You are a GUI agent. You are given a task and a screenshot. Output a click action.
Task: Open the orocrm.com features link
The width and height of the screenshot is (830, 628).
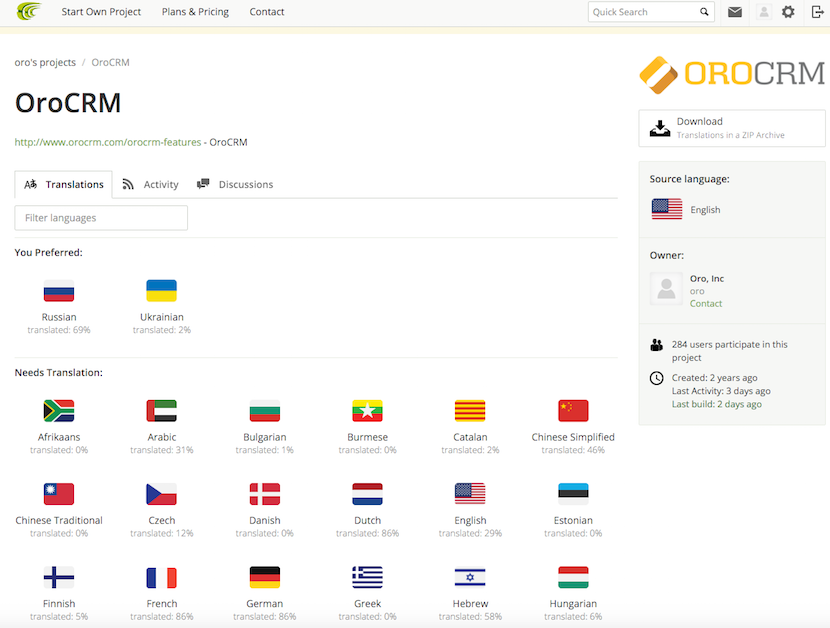pyautogui.click(x=108, y=142)
